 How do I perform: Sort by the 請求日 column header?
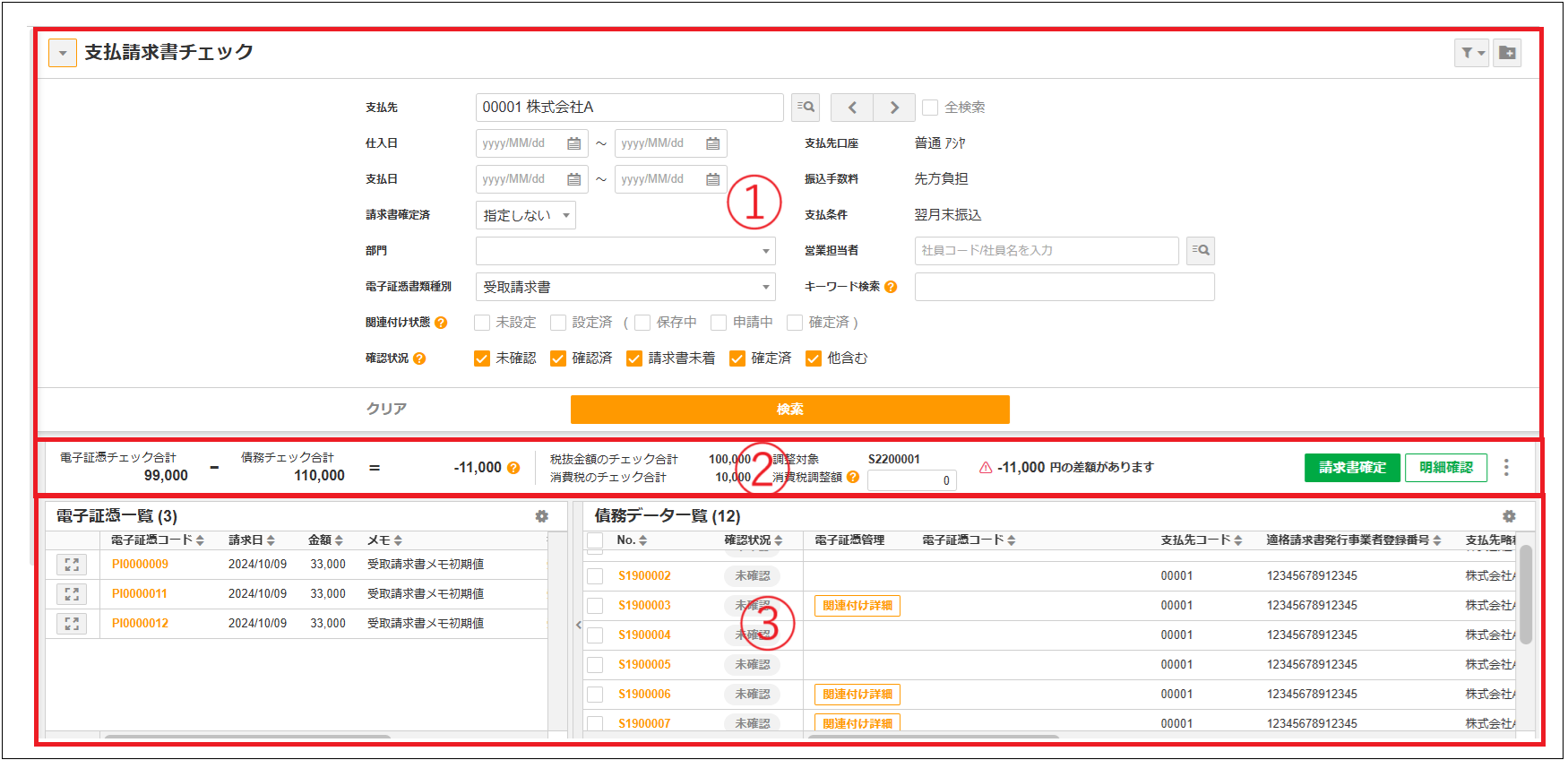pos(251,540)
